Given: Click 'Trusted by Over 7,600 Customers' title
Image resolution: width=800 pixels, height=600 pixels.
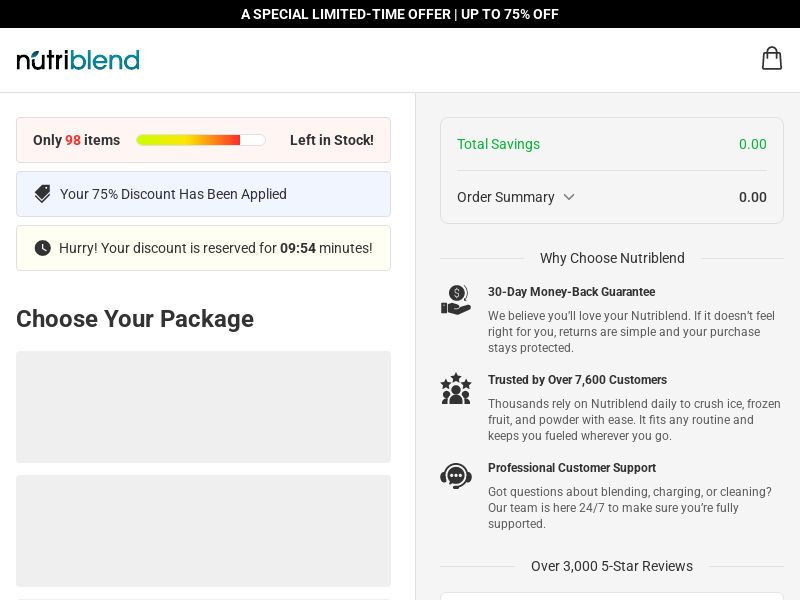Looking at the screenshot, I should pyautogui.click(x=578, y=380).
